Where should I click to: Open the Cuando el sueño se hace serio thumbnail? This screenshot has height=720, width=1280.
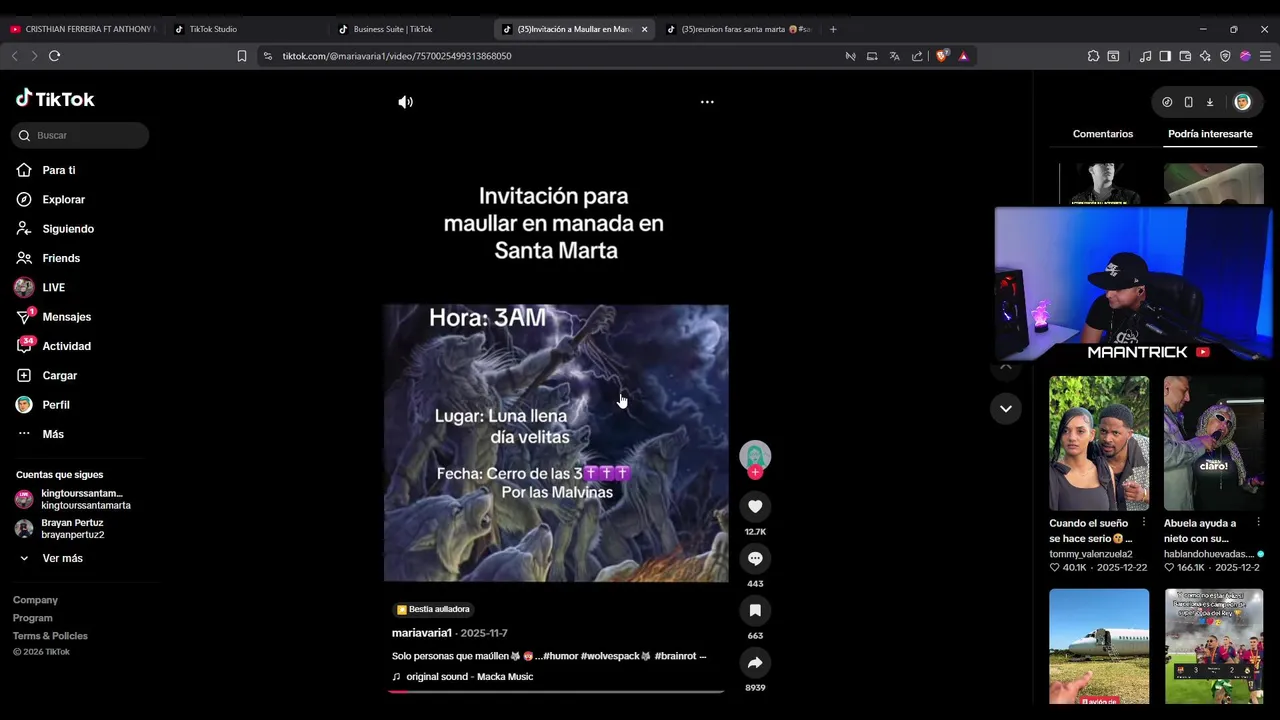point(1099,443)
